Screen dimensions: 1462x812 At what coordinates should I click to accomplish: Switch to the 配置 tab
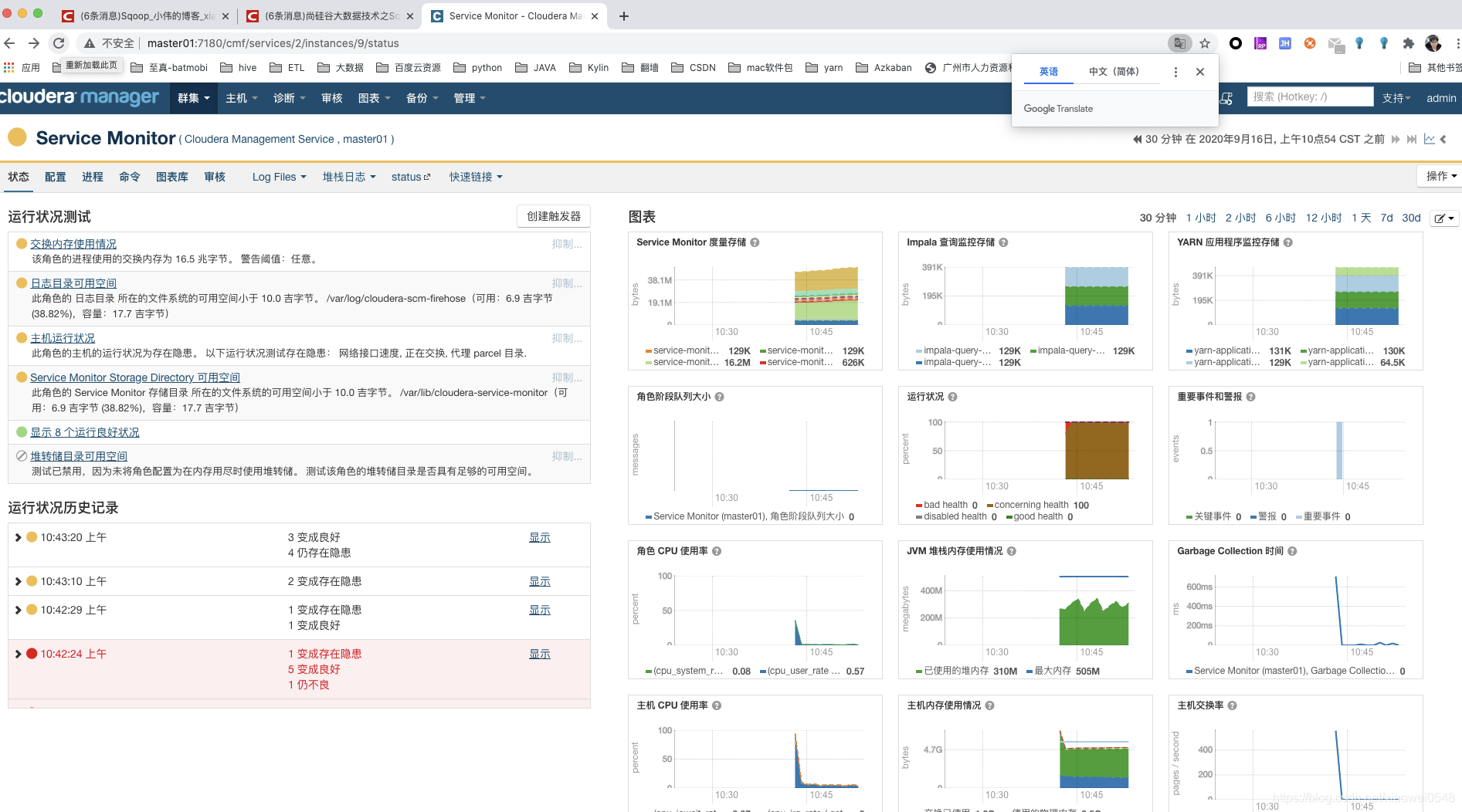(55, 177)
